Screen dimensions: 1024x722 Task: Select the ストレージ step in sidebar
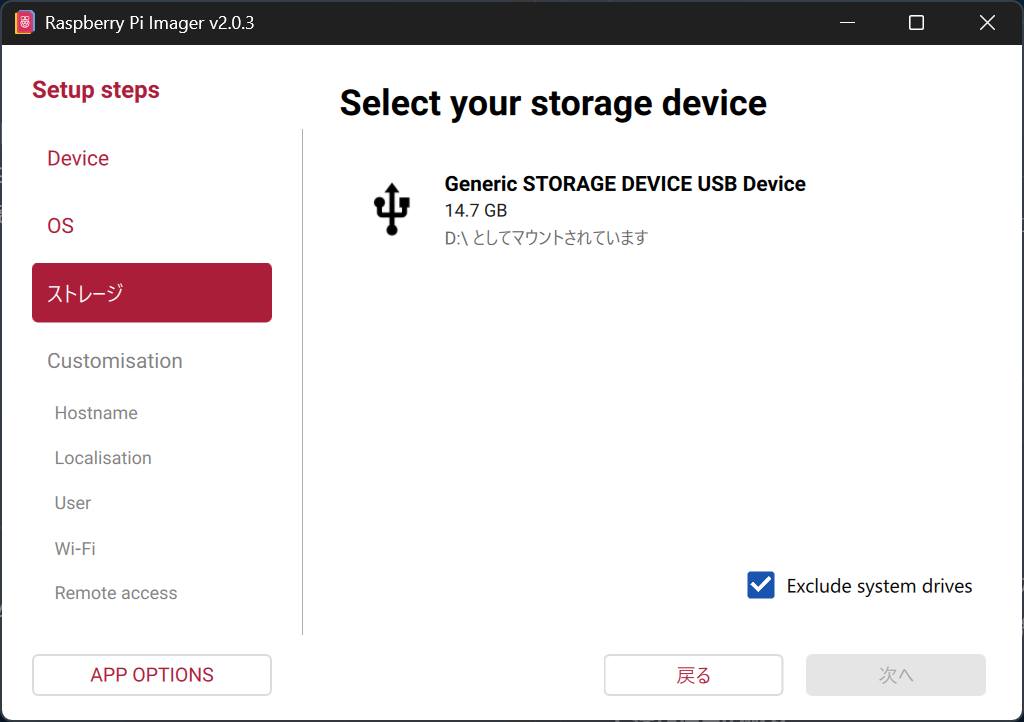pyautogui.click(x=152, y=293)
